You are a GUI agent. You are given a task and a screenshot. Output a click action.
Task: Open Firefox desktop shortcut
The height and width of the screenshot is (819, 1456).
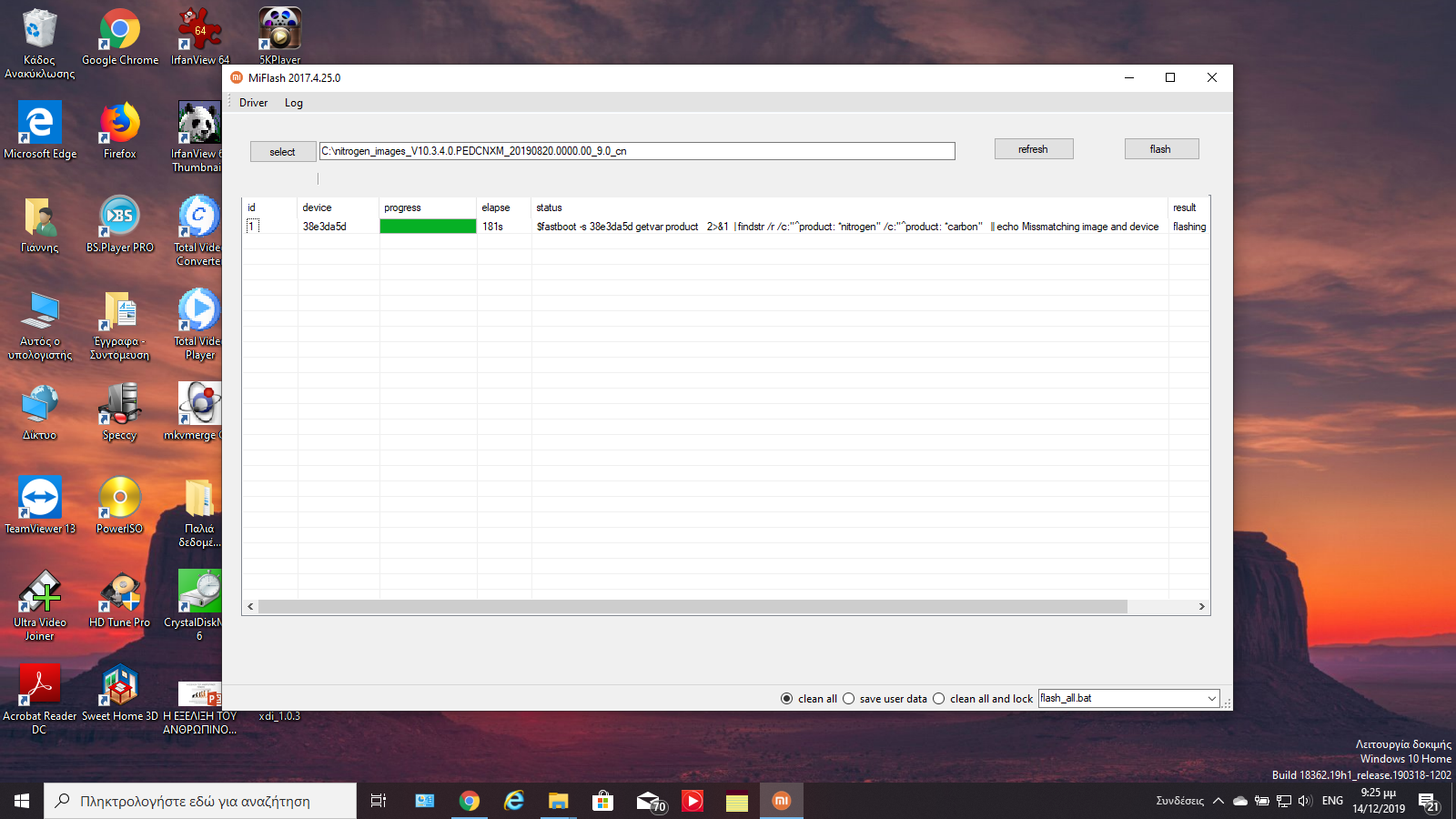pos(120,130)
